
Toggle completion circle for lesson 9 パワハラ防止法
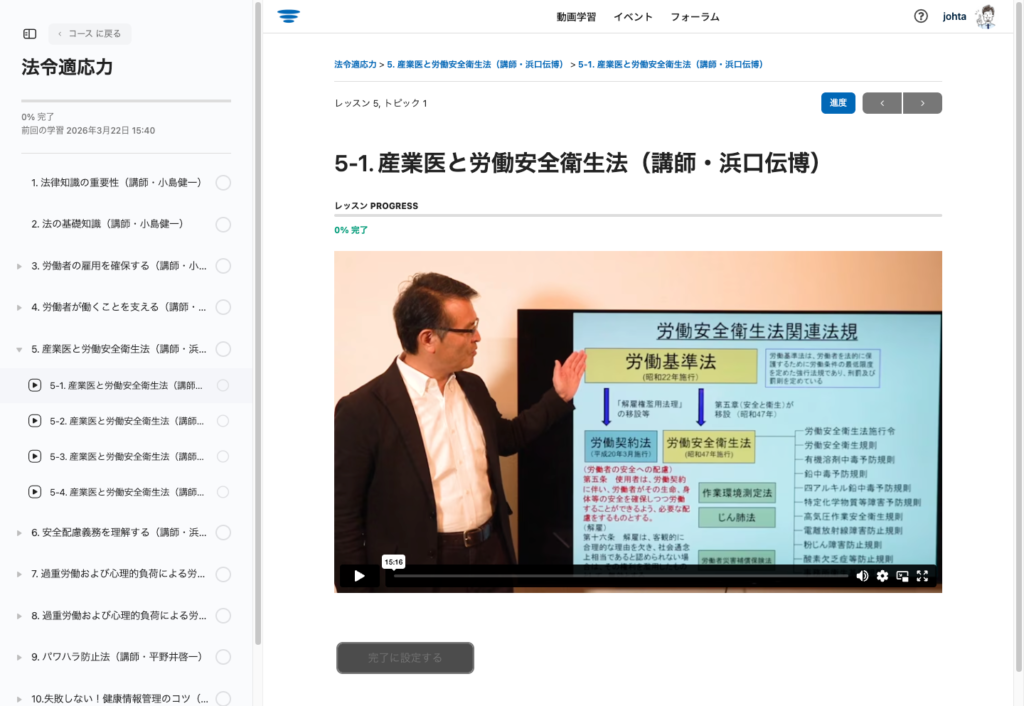[223, 657]
